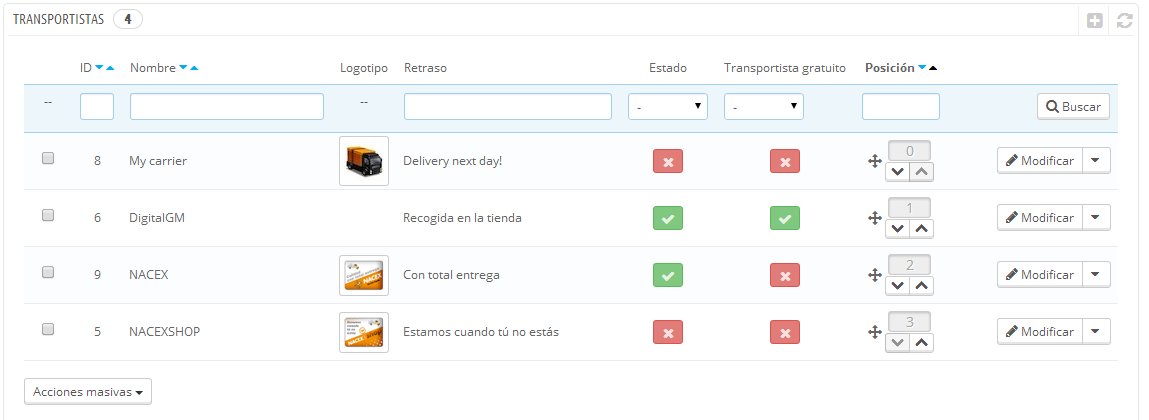This screenshot has height=420, width=1149.
Task: Move NACEXSHOP down one position
Action: point(898,343)
